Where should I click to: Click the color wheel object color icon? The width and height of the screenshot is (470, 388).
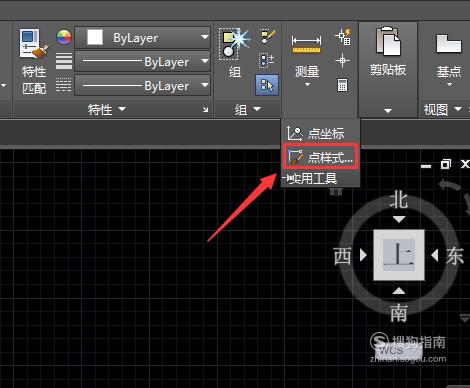(63, 37)
